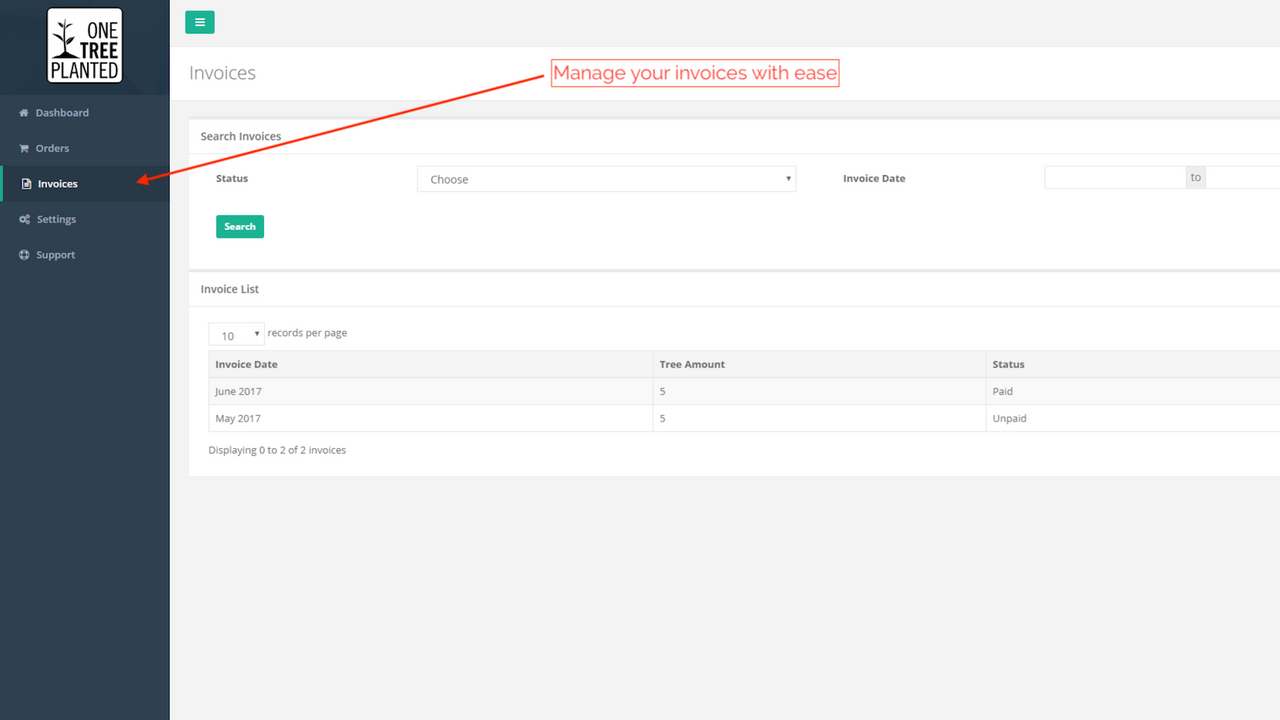Select the June 2017 invoice row
Image resolution: width=1280 pixels, height=720 pixels.
430,391
